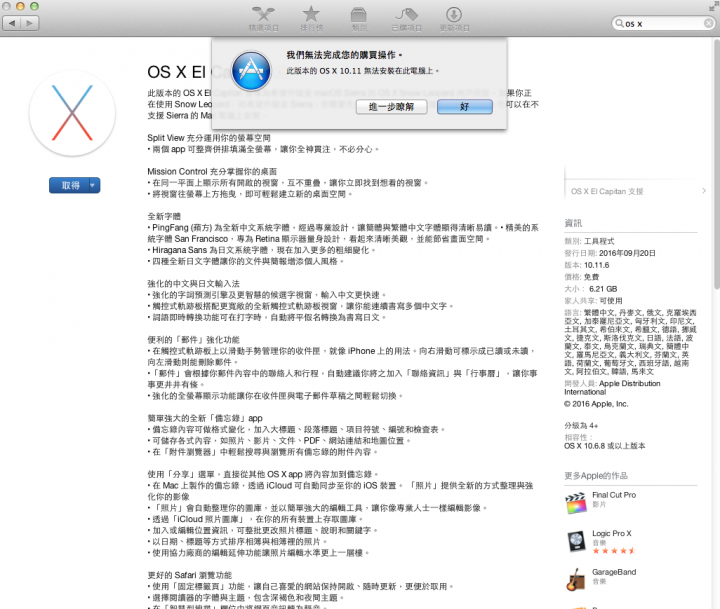Viewport: 720px width, 609px height.
Task: Click the 進一步瞭解 (Learn More) button
Action: (391, 107)
